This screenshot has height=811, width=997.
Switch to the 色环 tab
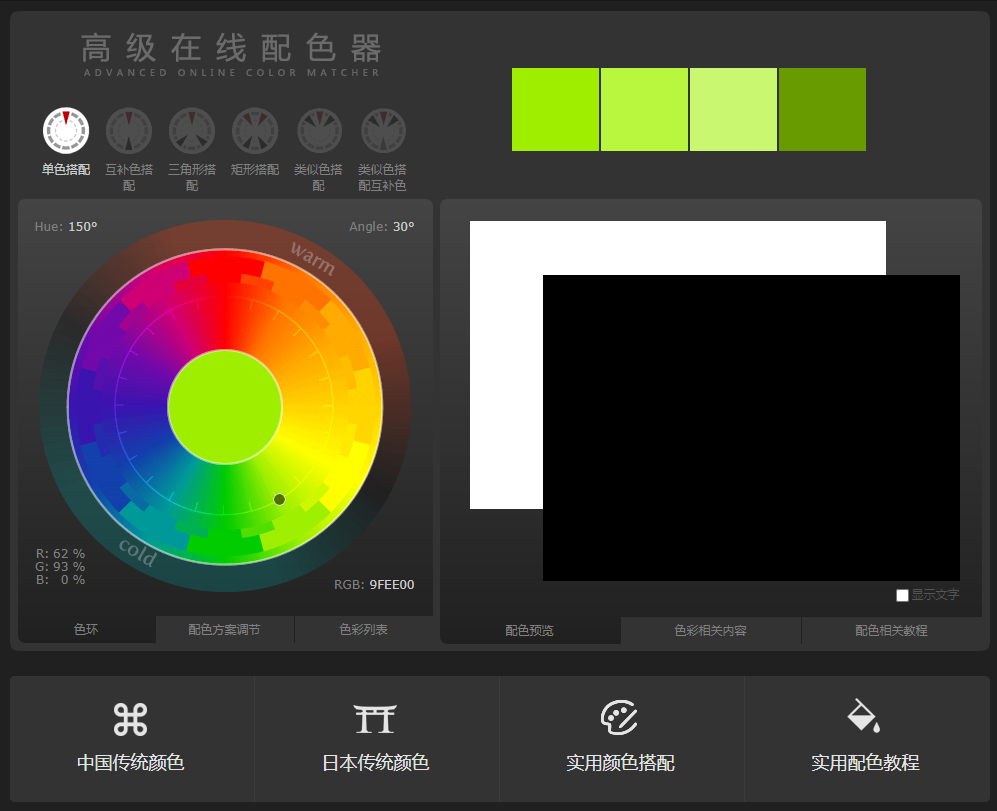coord(86,629)
